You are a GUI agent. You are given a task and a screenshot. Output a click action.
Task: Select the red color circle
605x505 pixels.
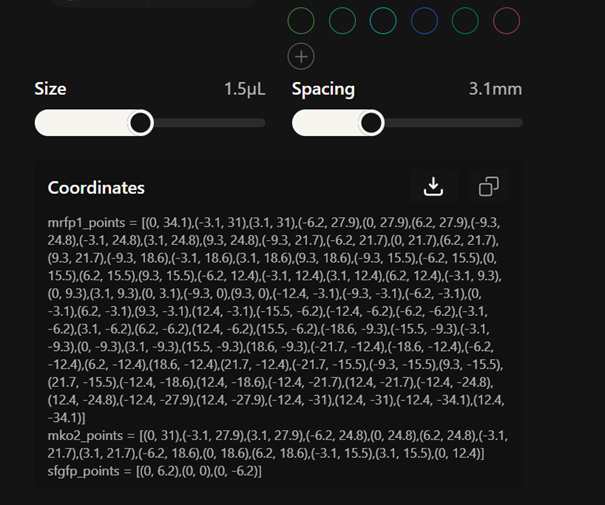507,20
